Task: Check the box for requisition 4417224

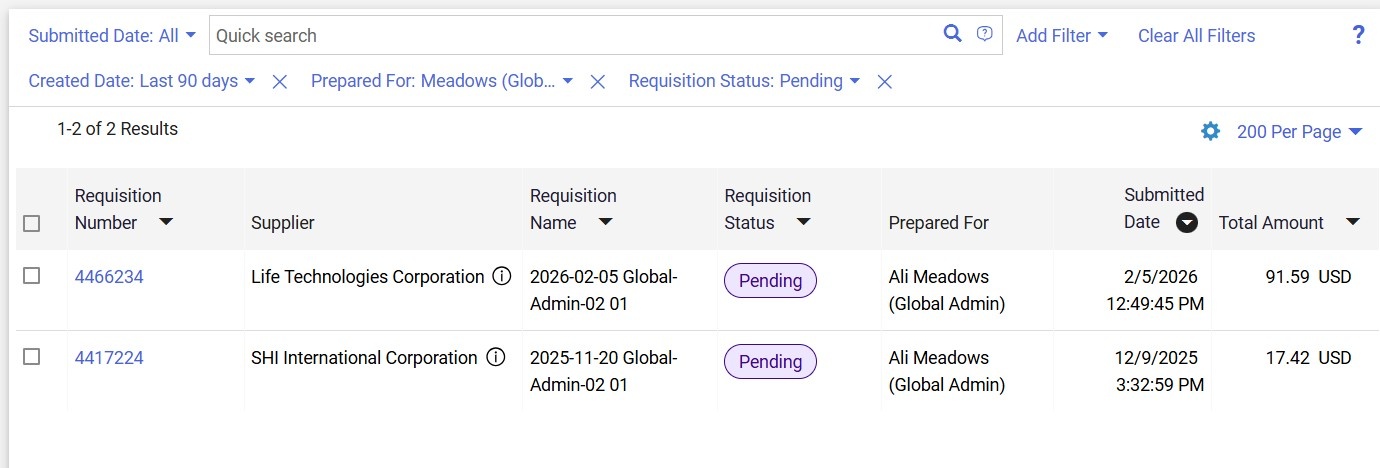Action: point(32,357)
